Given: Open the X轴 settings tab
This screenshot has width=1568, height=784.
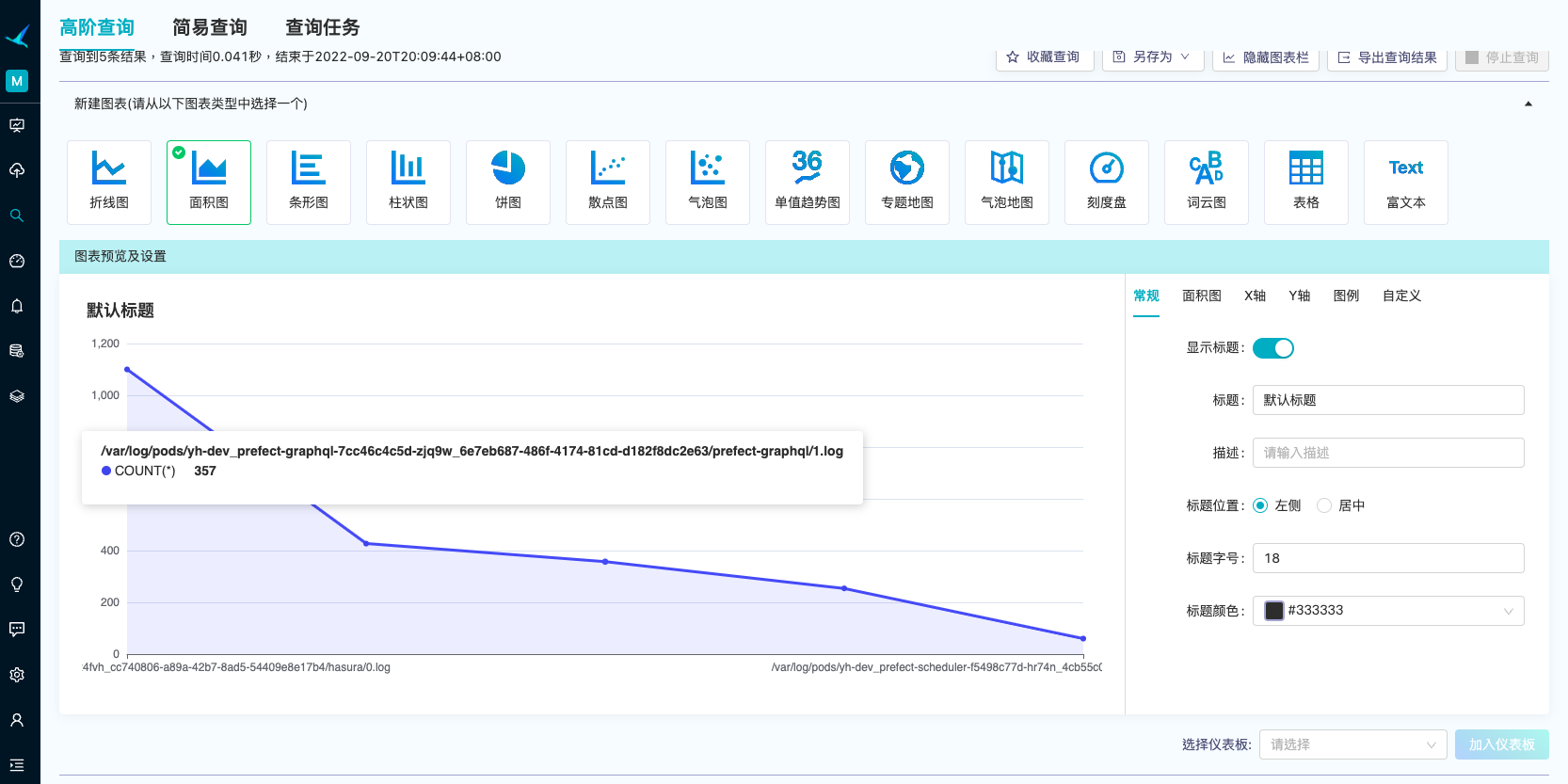Looking at the screenshot, I should click(1255, 296).
